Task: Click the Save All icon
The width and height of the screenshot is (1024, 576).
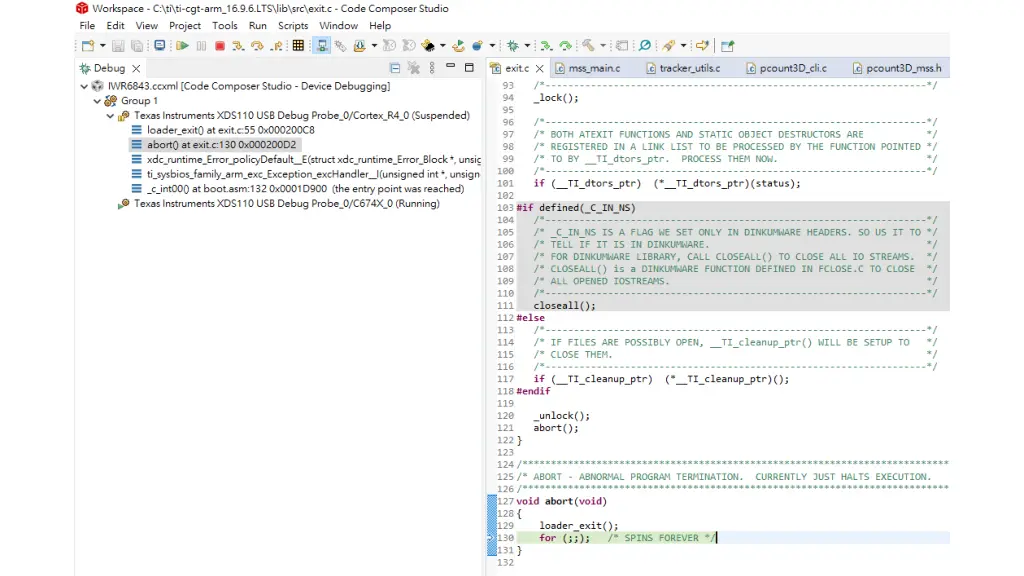Action: click(x=137, y=46)
